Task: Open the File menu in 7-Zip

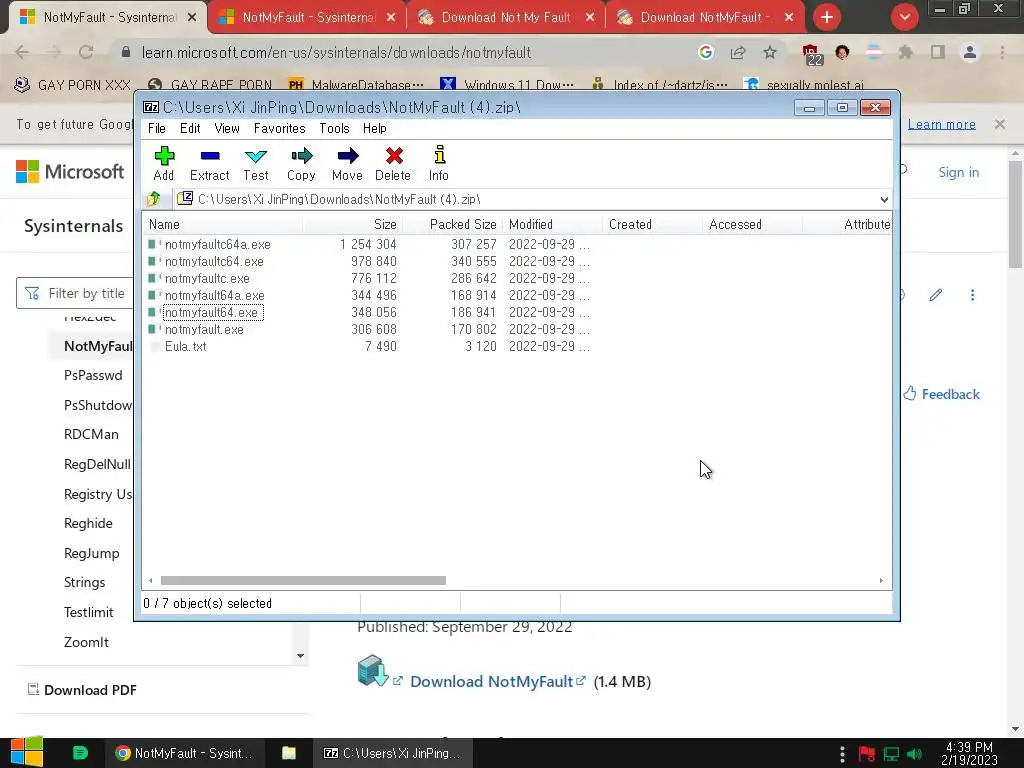Action: point(157,128)
